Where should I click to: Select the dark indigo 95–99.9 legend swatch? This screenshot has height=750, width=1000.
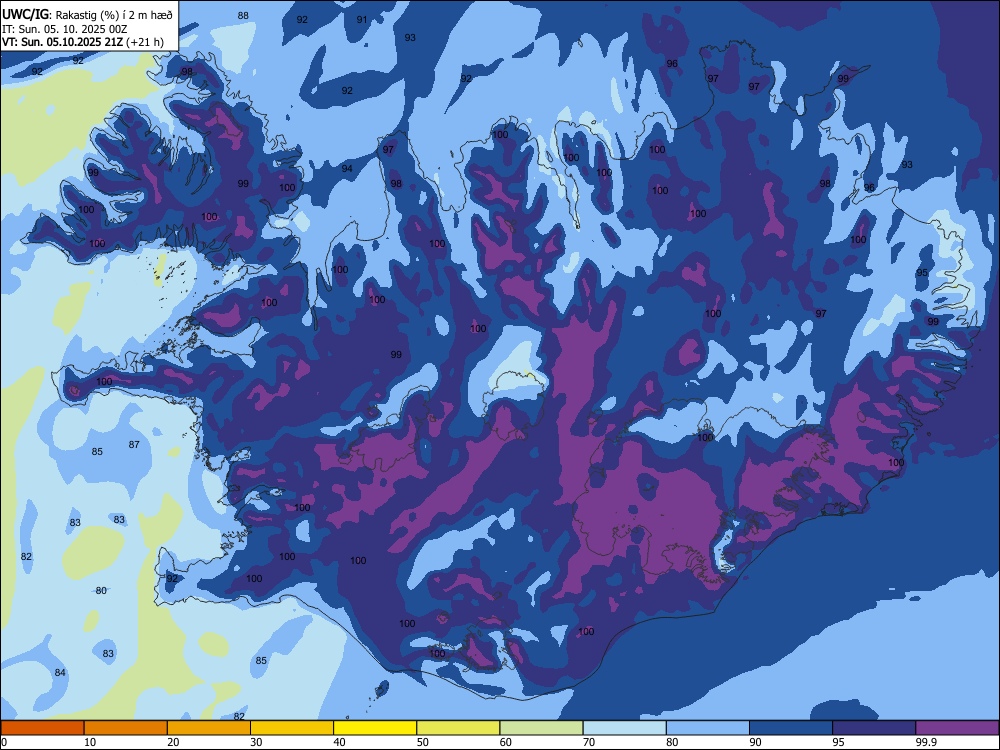click(x=874, y=728)
